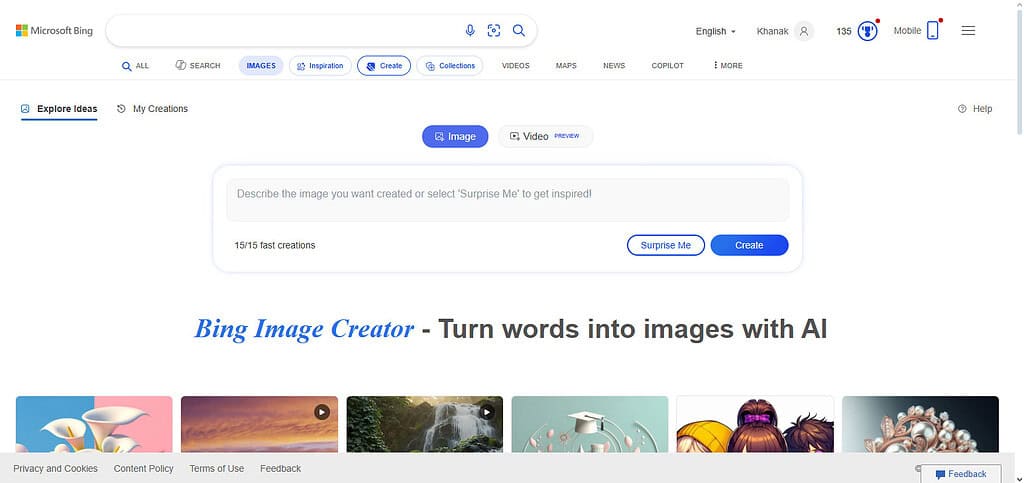Open visual search camera icon
This screenshot has width=1024, height=483.
pos(494,31)
